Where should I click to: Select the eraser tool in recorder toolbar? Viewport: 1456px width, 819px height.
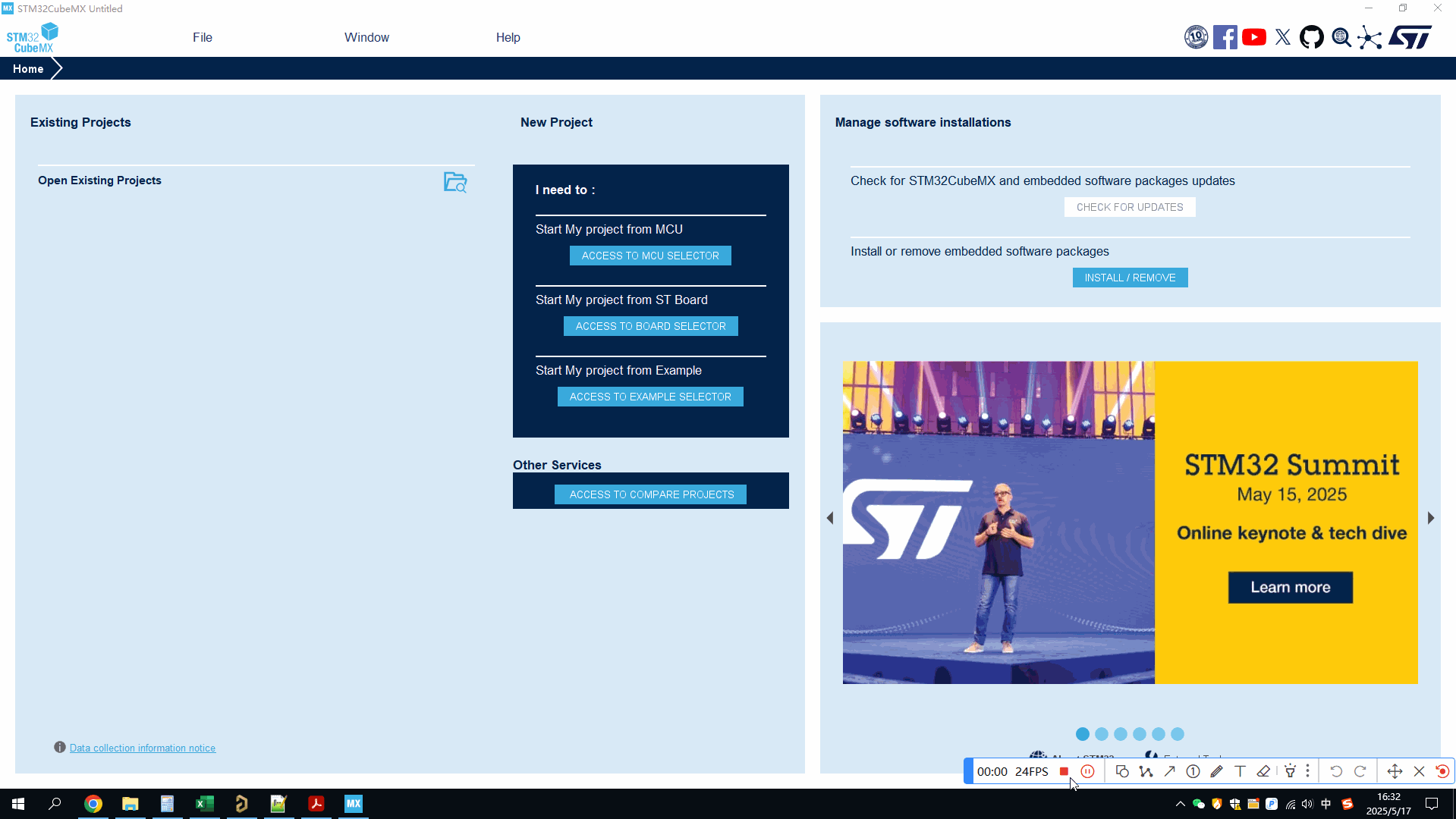tap(1263, 771)
